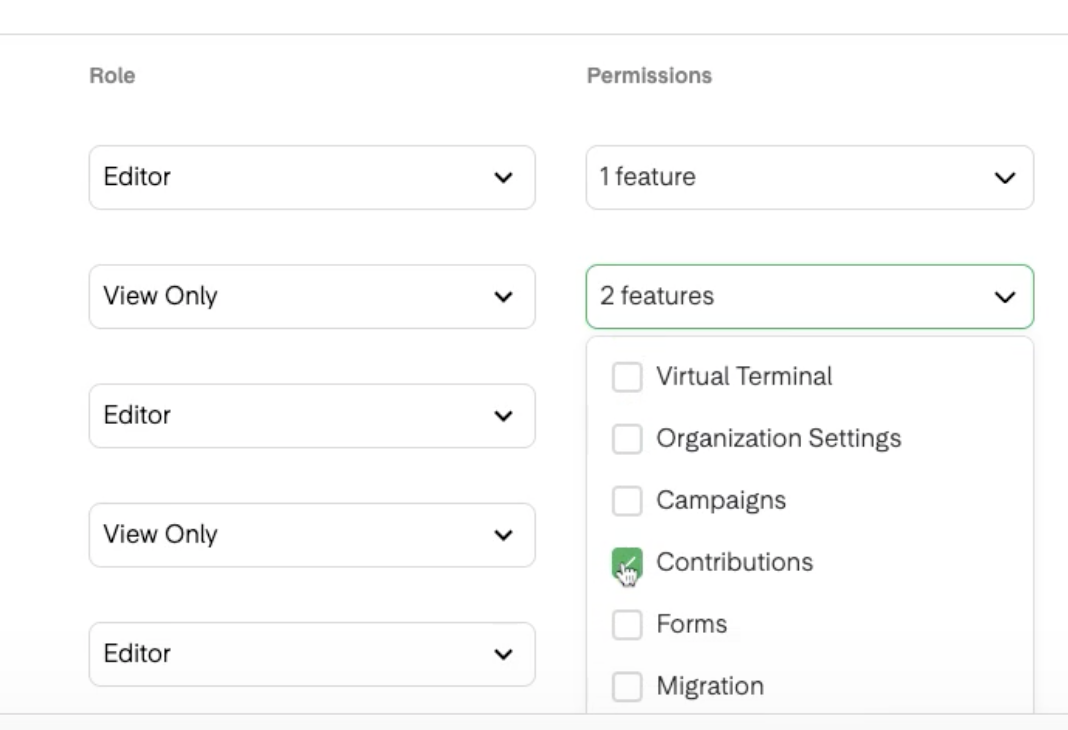
Task: Click the chevron on the View Only selector
Action: [x=503, y=296]
